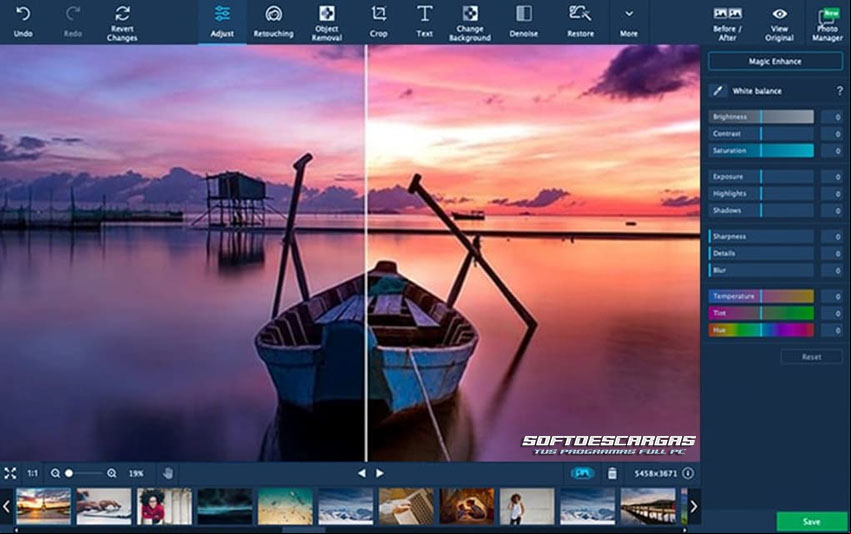Click the Tint color slider
Image resolution: width=851 pixels, height=534 pixels.
click(x=761, y=313)
